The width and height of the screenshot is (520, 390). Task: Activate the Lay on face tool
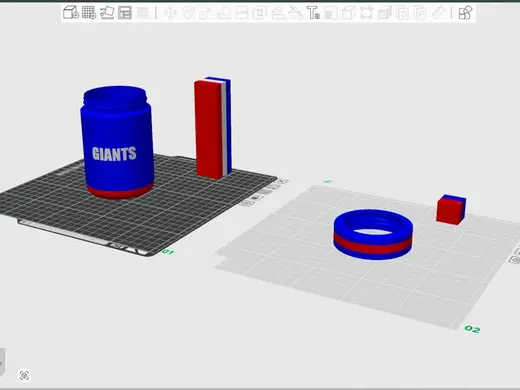click(224, 13)
